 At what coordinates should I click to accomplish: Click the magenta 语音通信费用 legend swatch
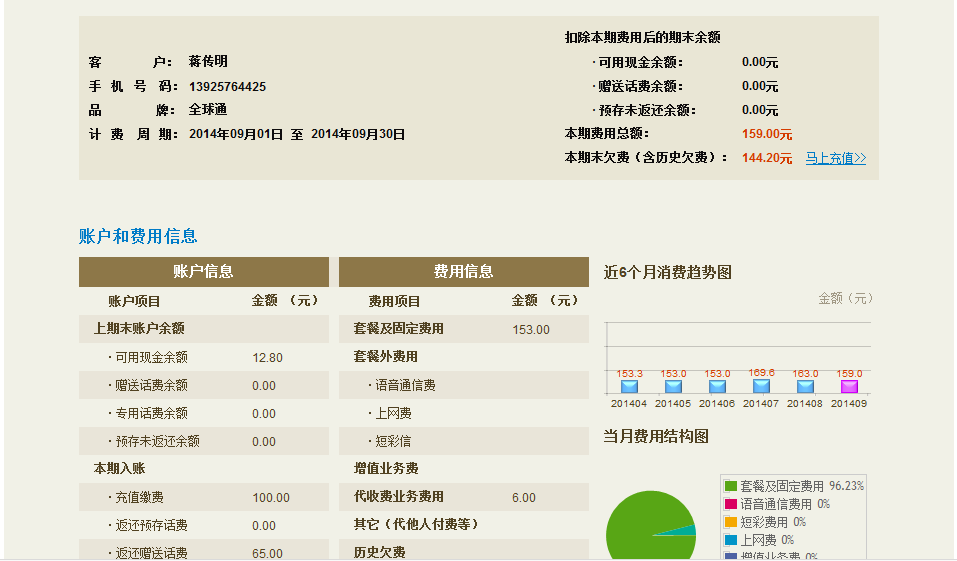[x=731, y=504]
